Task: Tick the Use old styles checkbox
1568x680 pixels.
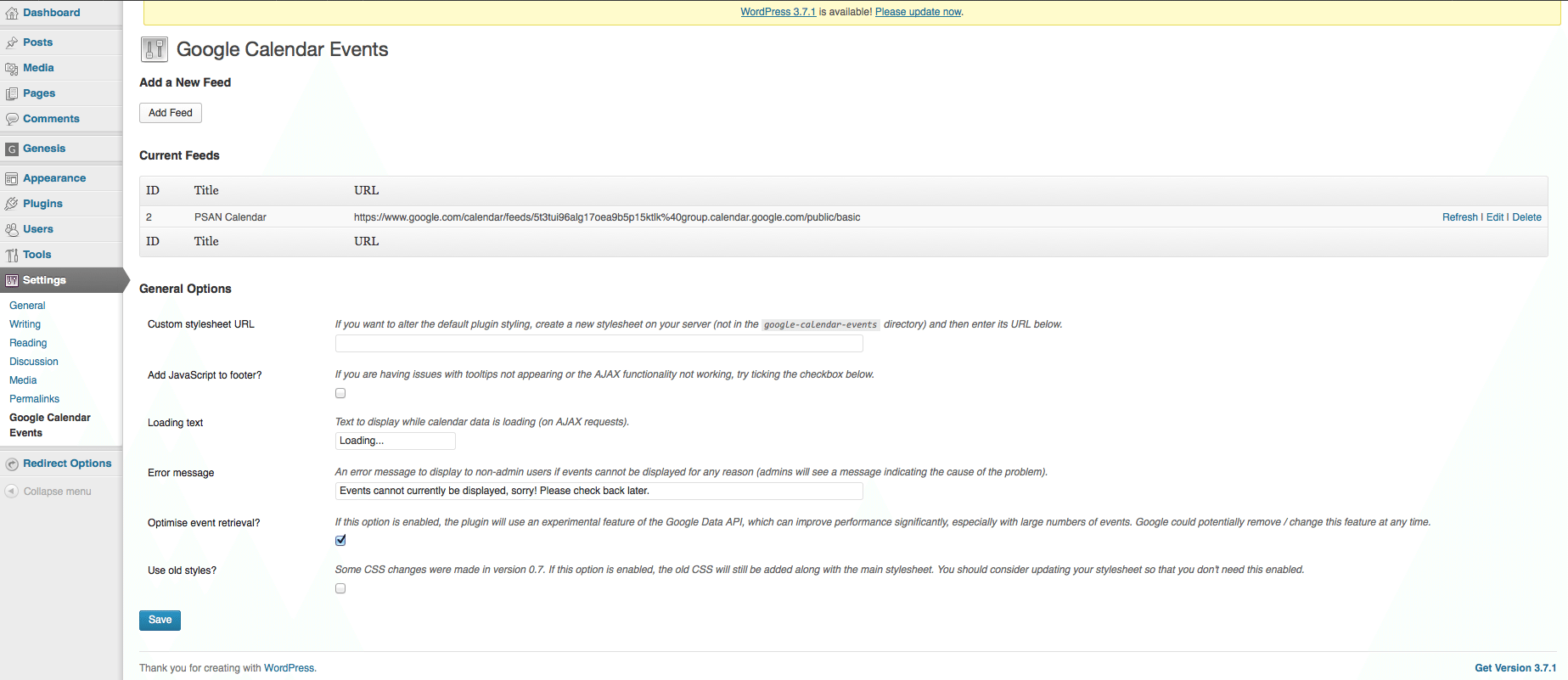Action: [x=340, y=588]
